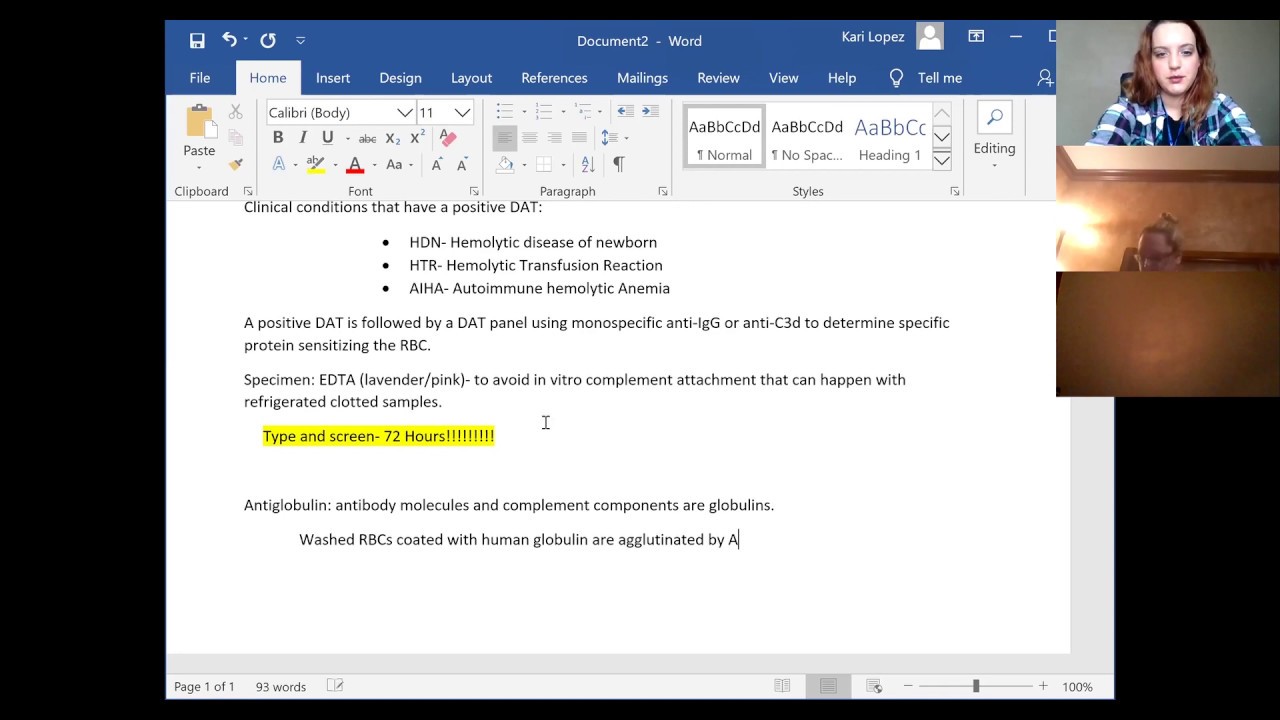Apply red font color
Viewport: 1280px width, 720px height.
[355, 164]
